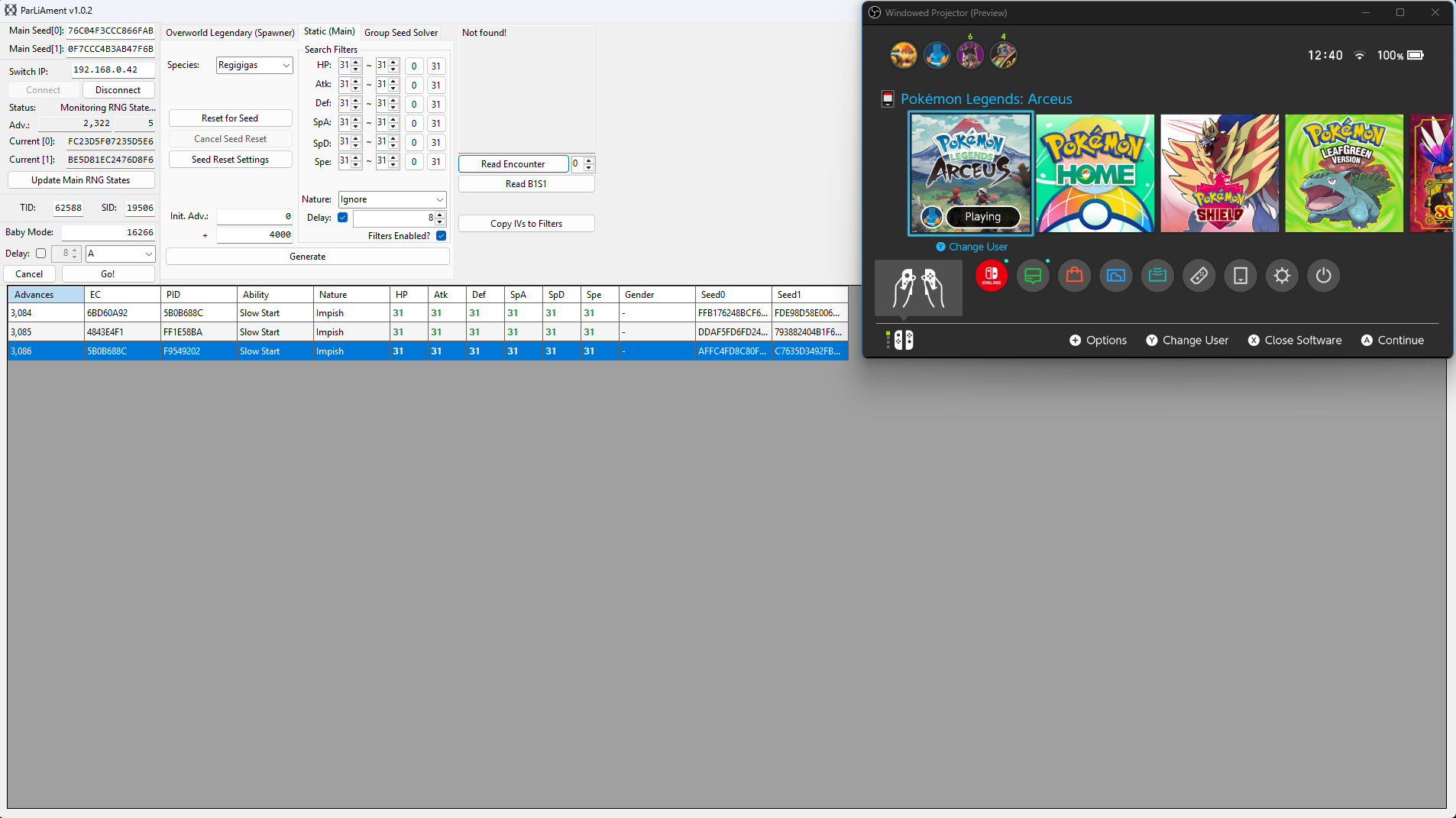
Task: Increase the Static delay value spinner
Action: coord(439,215)
